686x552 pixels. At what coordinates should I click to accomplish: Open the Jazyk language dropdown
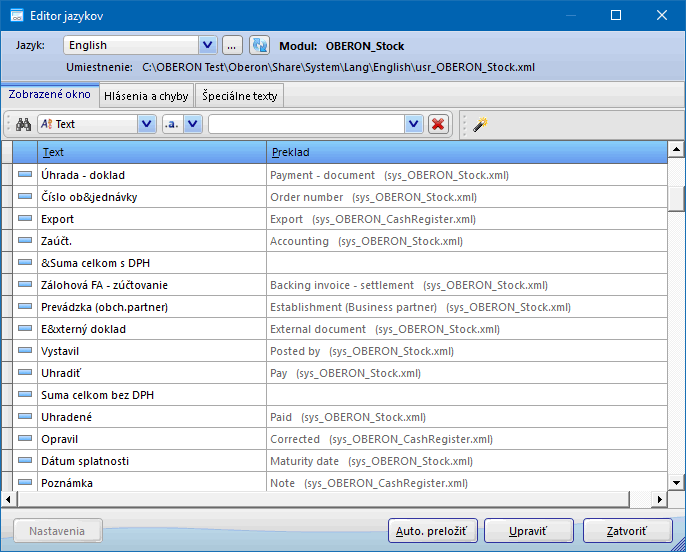207,45
